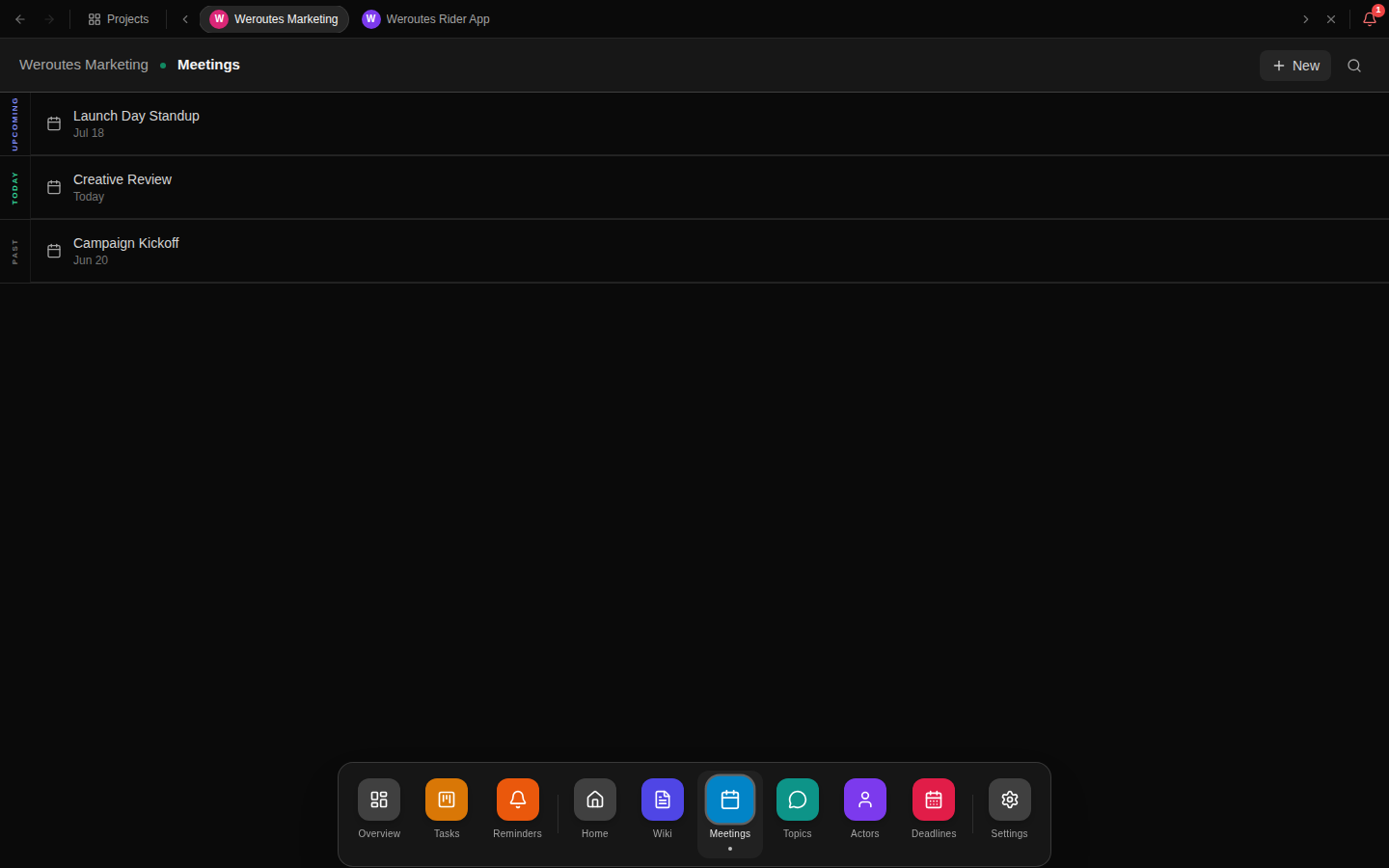Click the Jun 20 date text
This screenshot has width=1389, height=868.
click(91, 260)
